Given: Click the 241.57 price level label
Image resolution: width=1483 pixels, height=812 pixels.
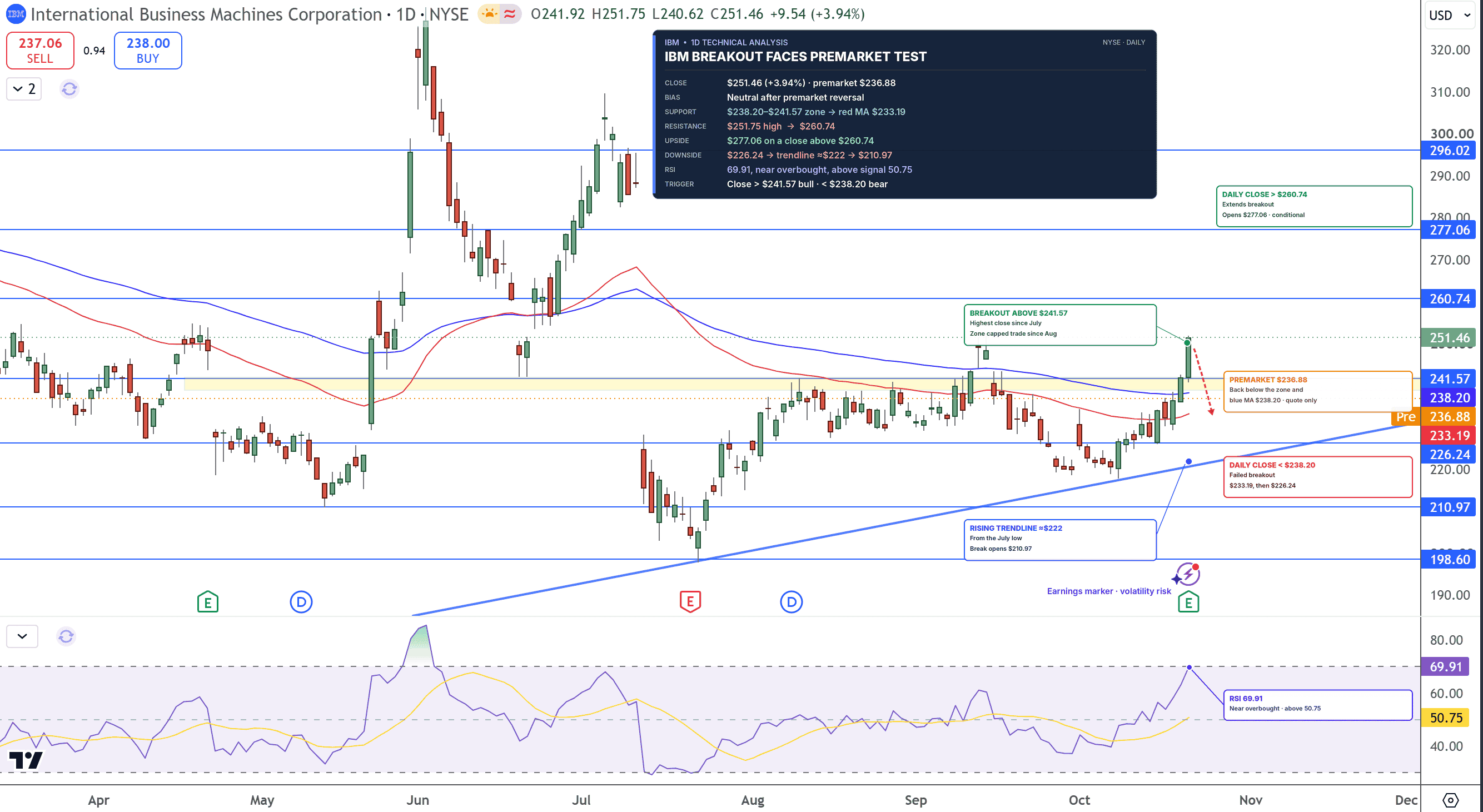Looking at the screenshot, I should tap(1449, 378).
